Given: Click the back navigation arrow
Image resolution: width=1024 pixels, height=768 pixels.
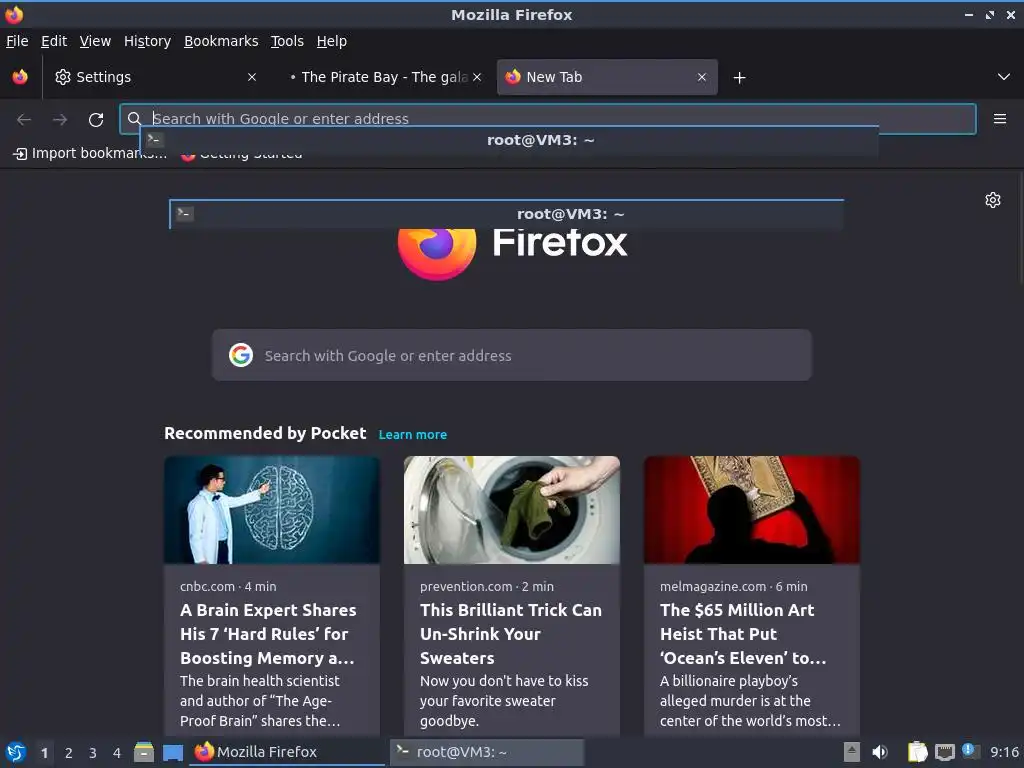Looking at the screenshot, I should point(24,120).
